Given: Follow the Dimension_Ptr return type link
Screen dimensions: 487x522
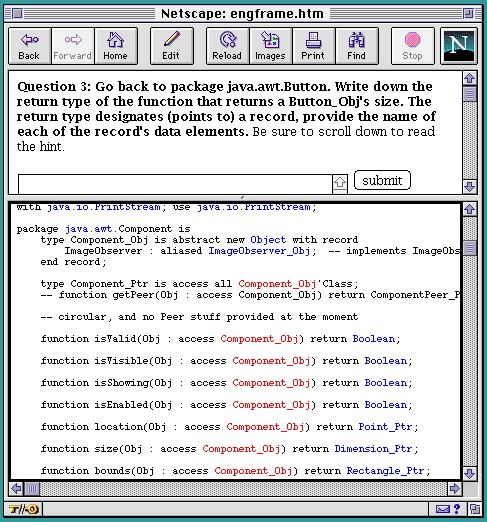Looking at the screenshot, I should pyautogui.click(x=373, y=449).
